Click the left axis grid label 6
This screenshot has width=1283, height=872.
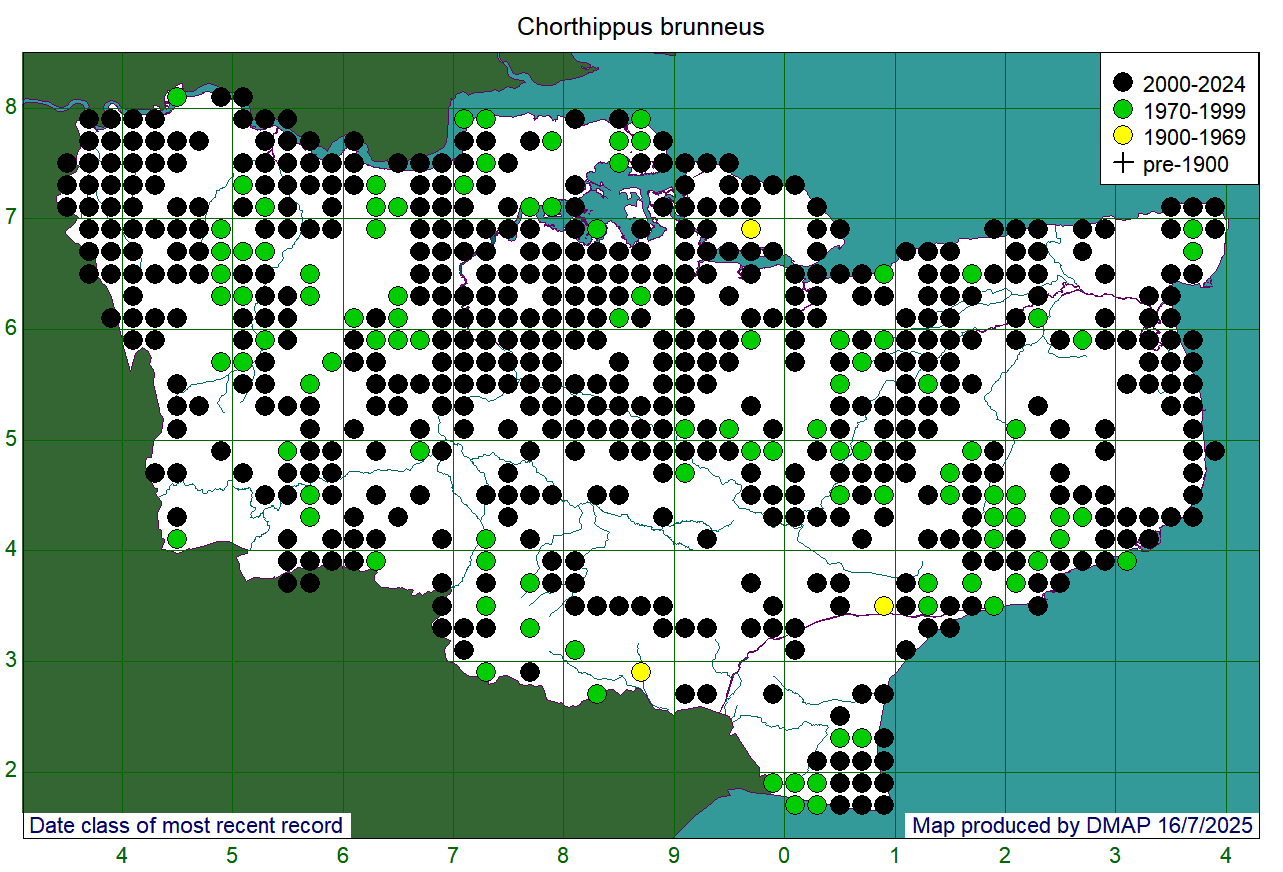point(10,329)
